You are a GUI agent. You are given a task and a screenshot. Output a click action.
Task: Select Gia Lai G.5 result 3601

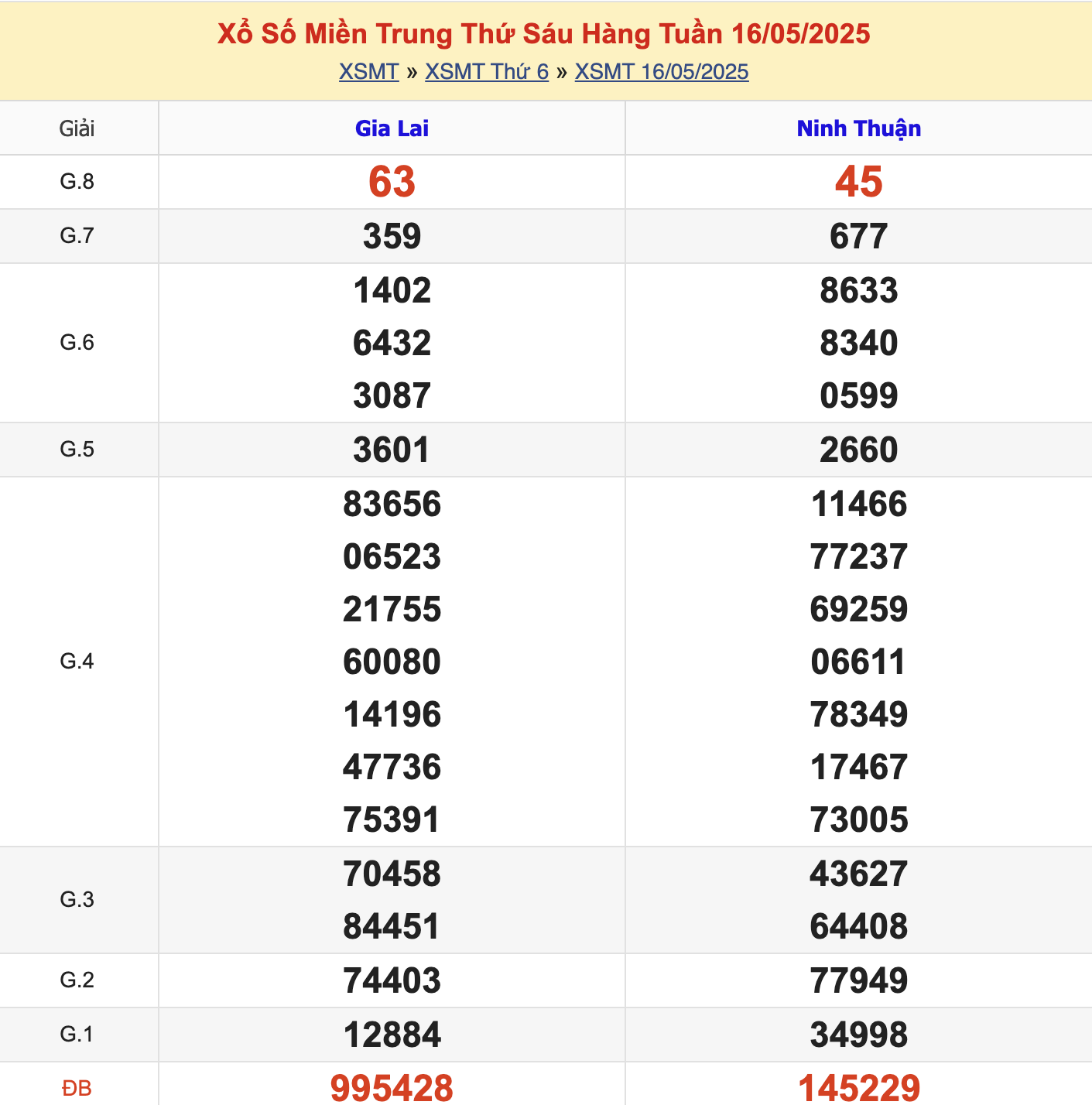coord(392,450)
